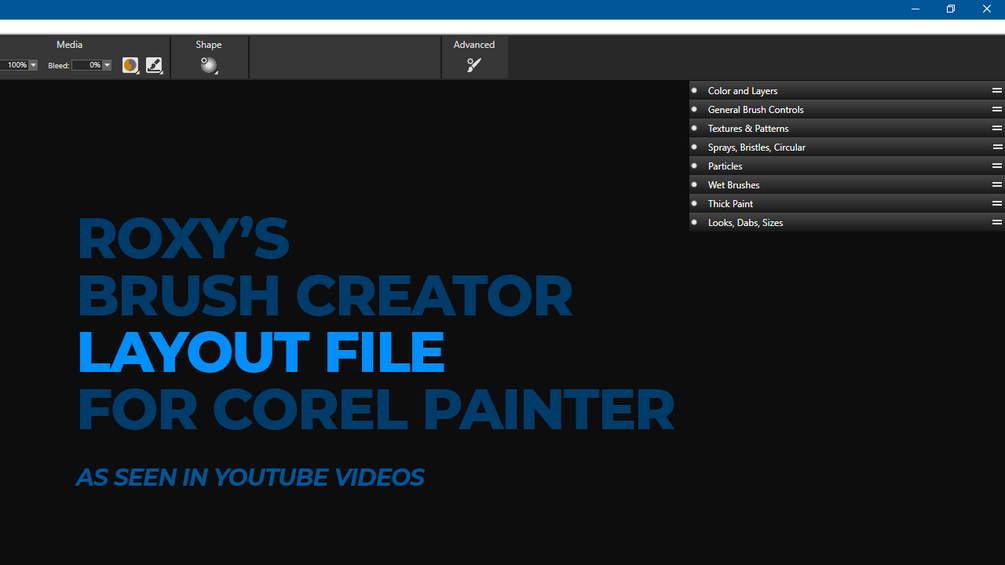
Task: Expand the Color and Layers panel title
Action: click(x=742, y=91)
